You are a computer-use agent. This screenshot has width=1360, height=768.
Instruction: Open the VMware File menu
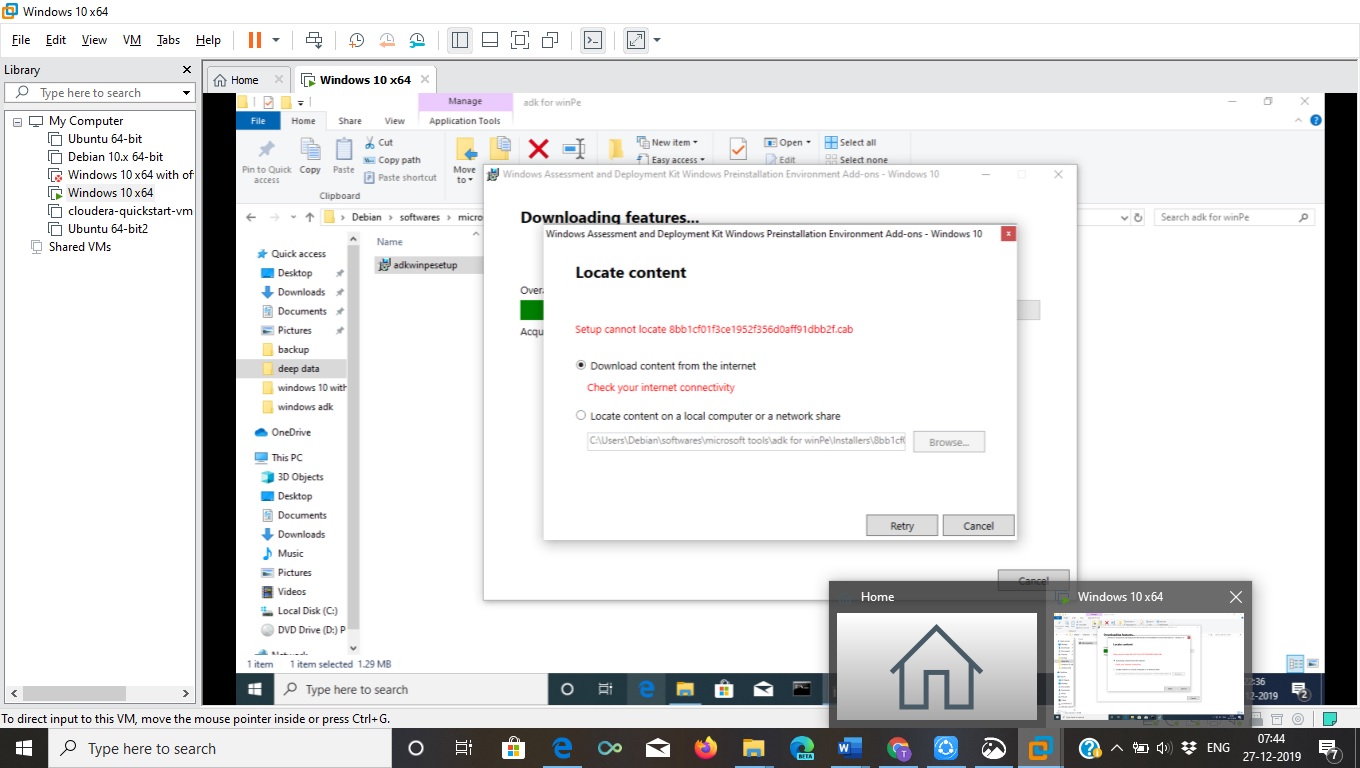pos(21,40)
